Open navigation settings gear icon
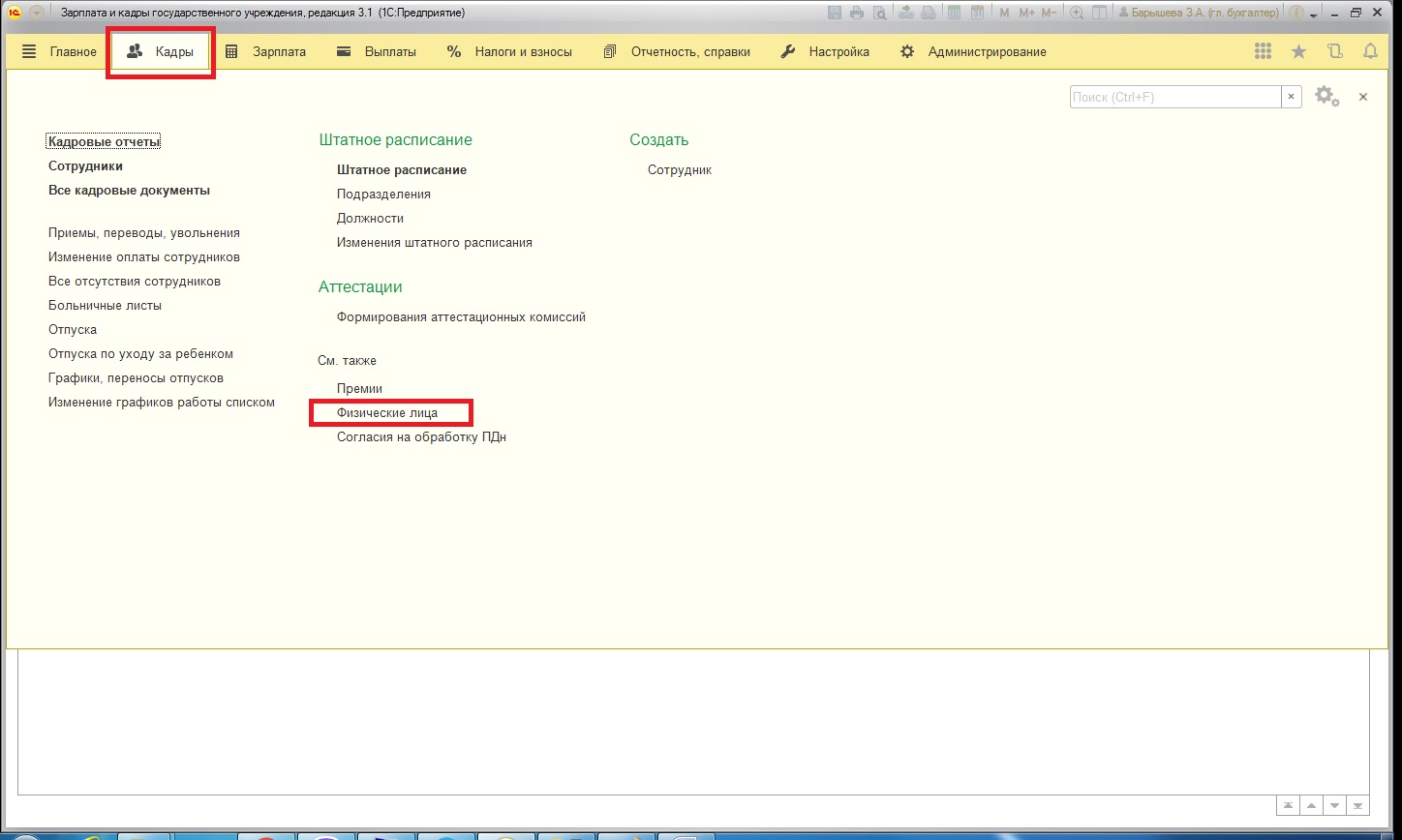 [1326, 97]
